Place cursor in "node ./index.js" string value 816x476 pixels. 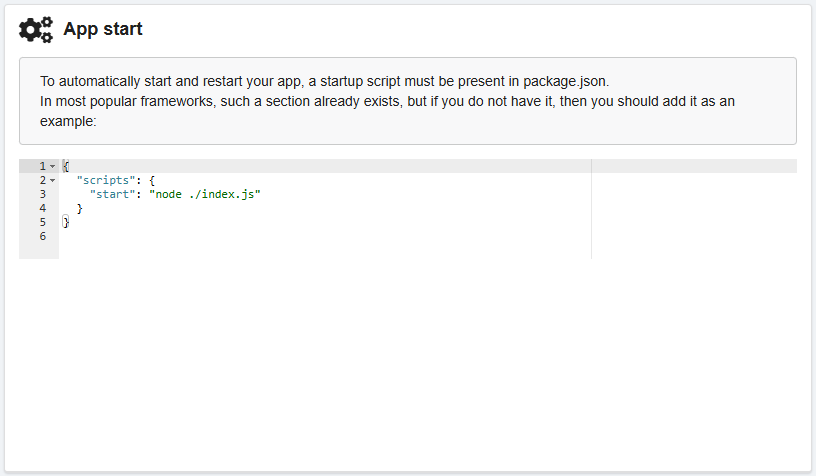[x=204, y=194]
